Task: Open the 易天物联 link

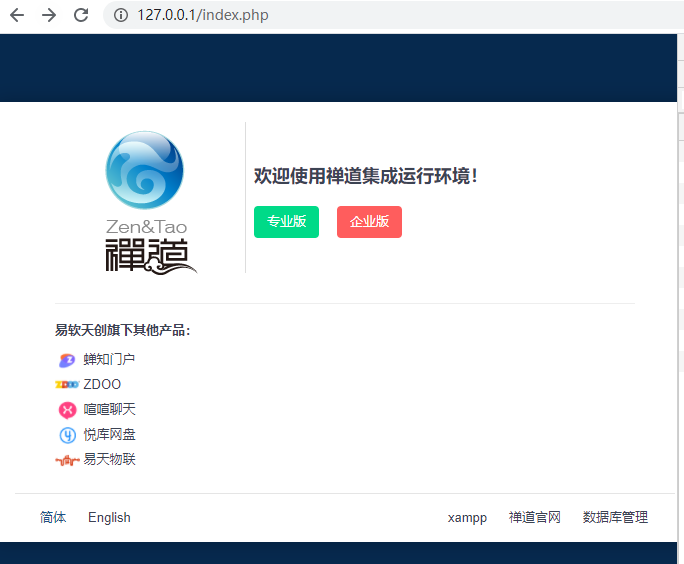Action: 109,459
